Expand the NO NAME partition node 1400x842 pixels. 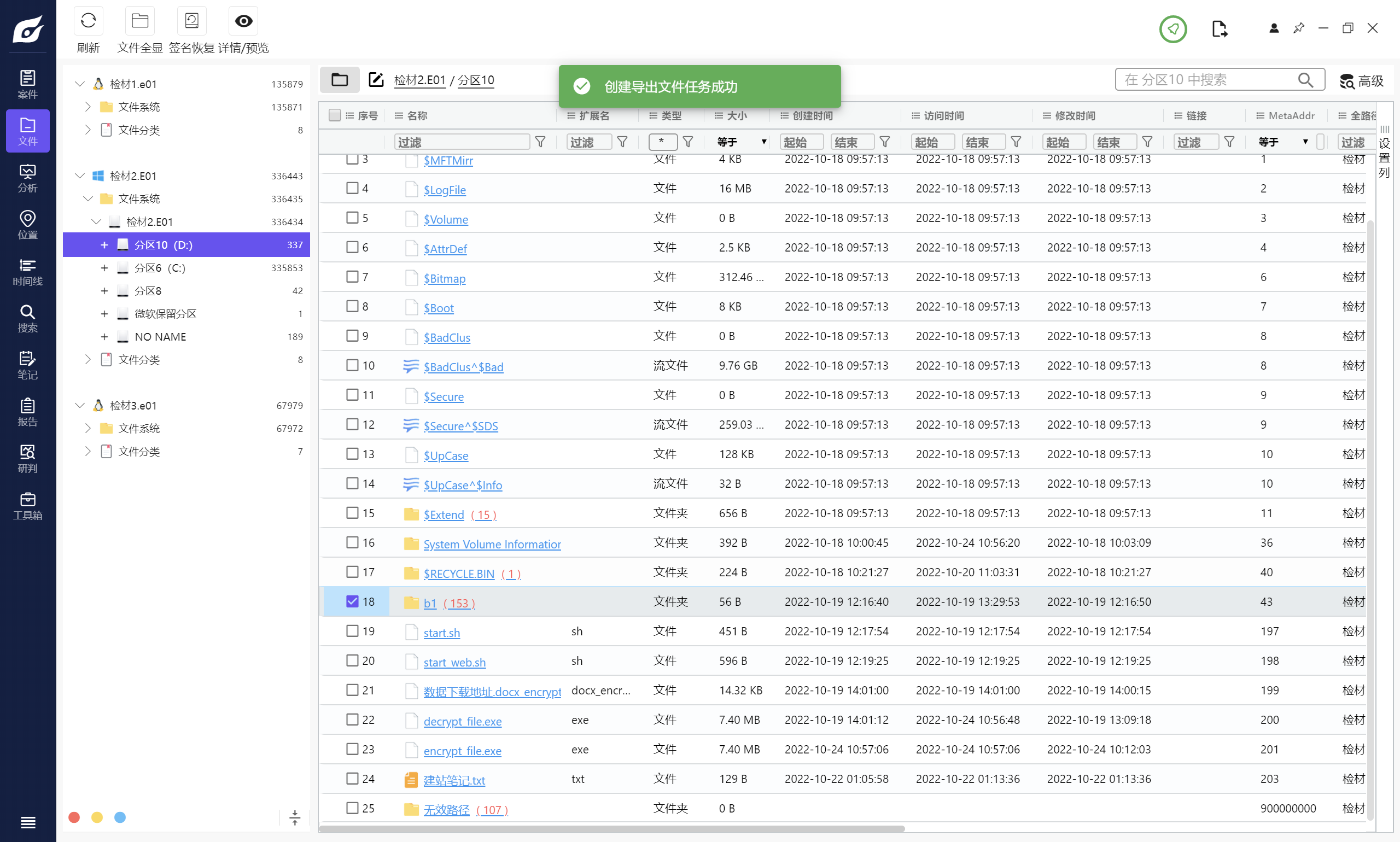(x=104, y=336)
